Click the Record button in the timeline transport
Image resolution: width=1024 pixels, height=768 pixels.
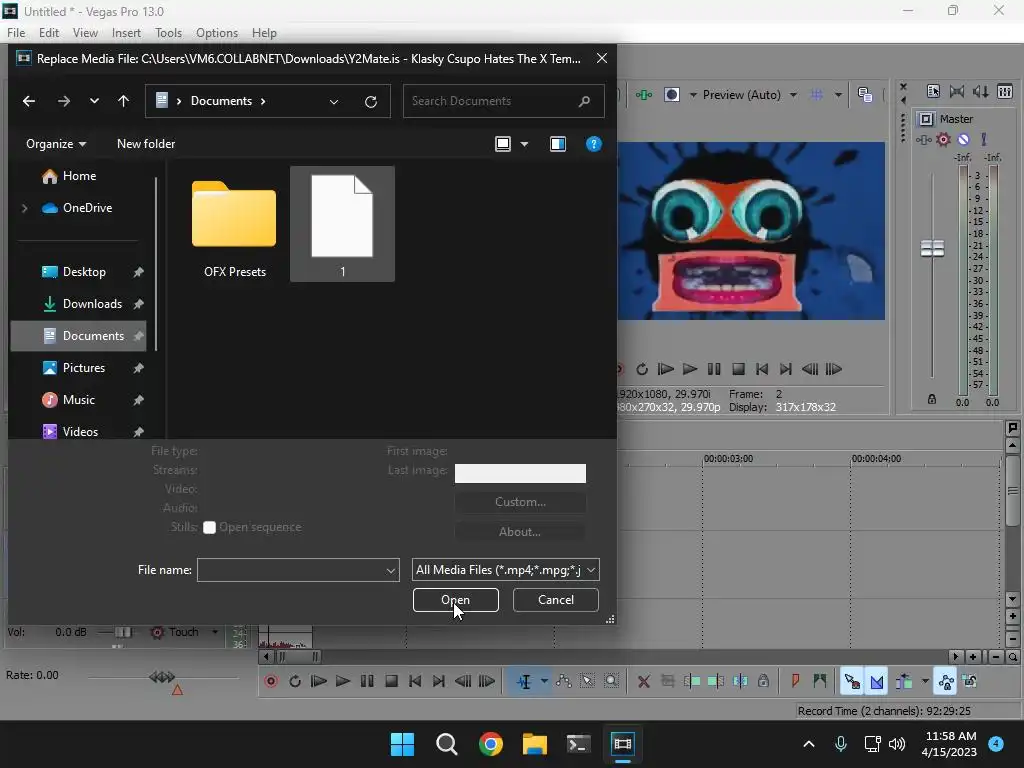click(271, 681)
